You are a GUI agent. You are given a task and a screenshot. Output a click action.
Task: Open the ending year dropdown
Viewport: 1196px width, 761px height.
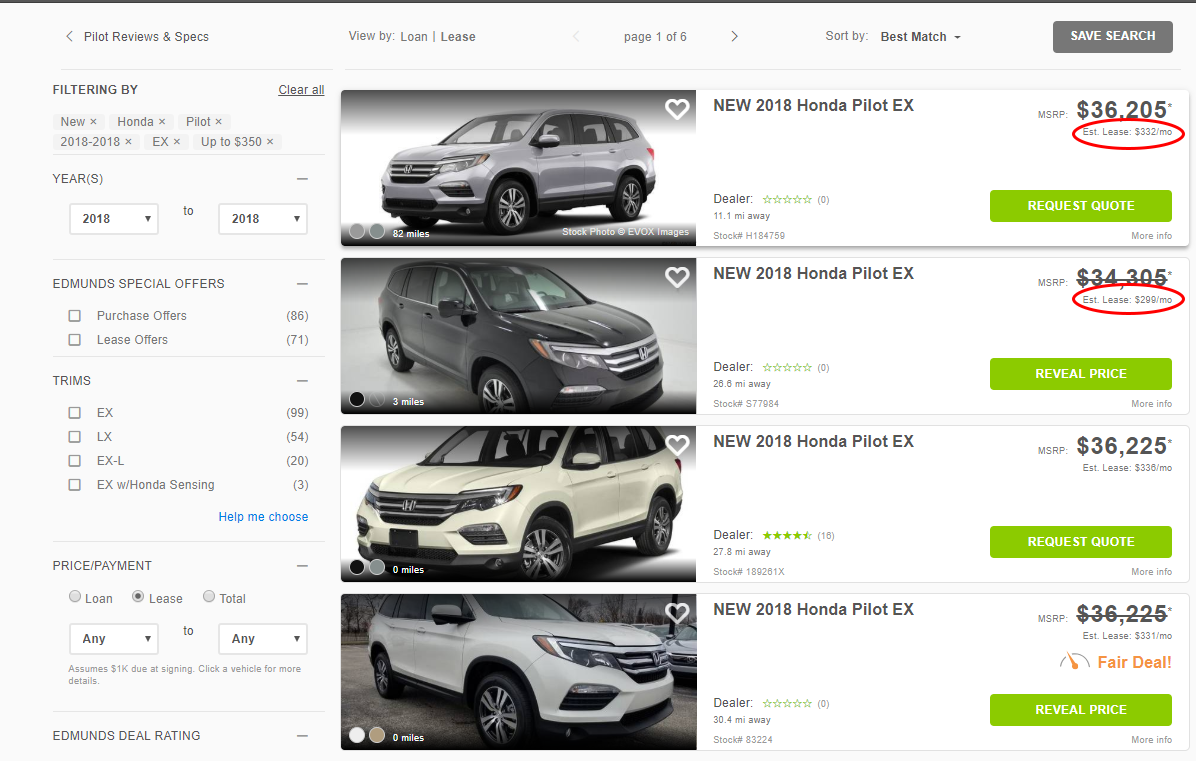tap(262, 219)
